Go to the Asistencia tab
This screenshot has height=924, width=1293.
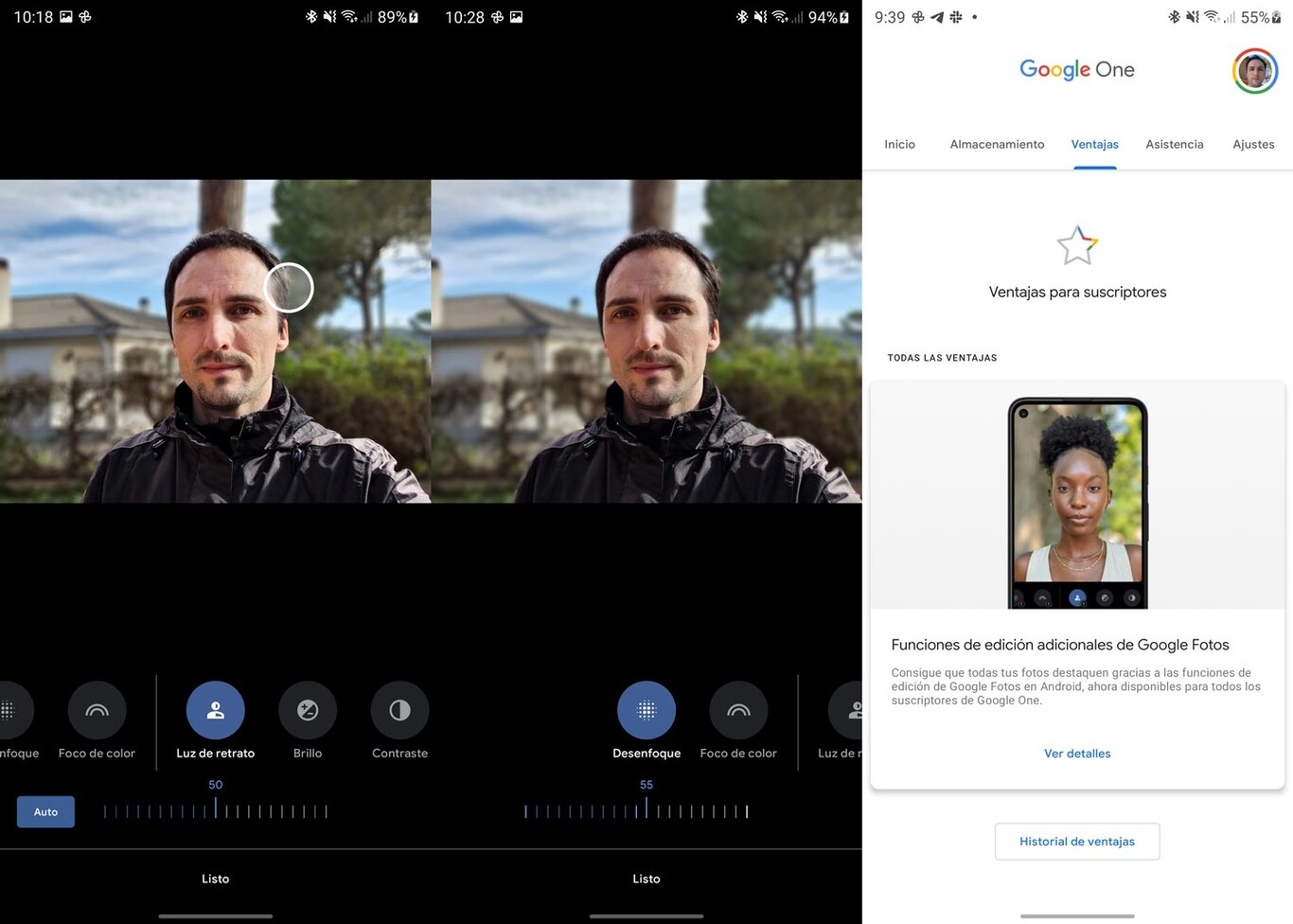click(x=1174, y=144)
